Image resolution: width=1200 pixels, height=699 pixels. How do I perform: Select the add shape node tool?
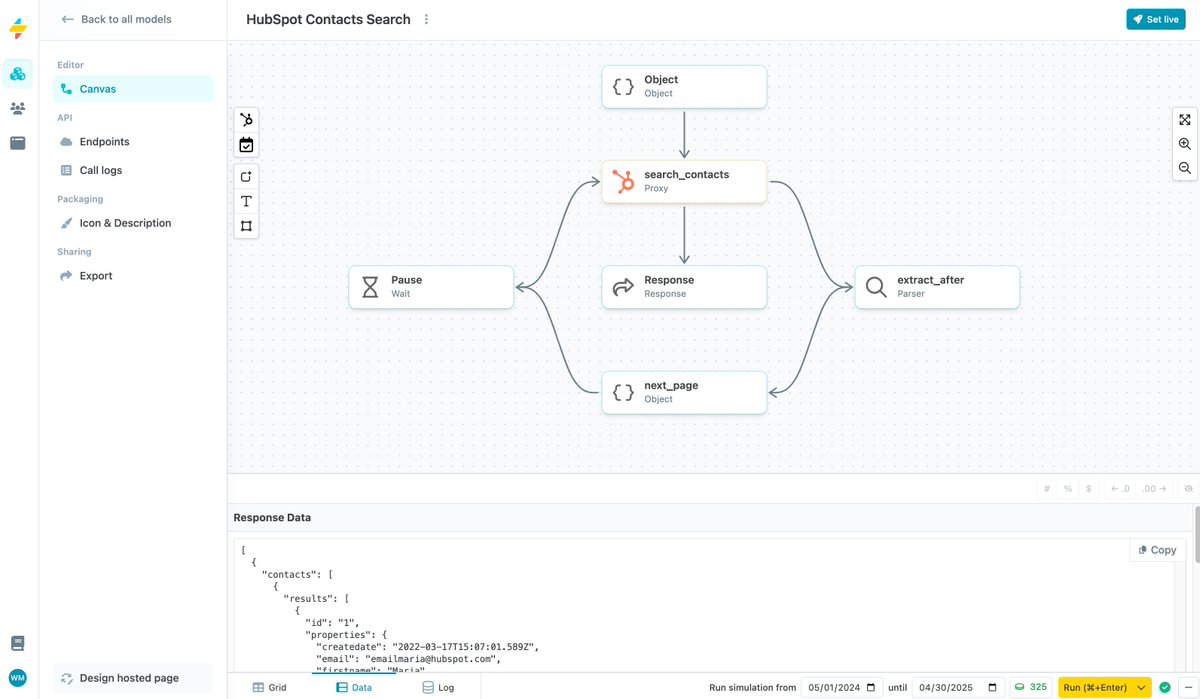pos(246,176)
